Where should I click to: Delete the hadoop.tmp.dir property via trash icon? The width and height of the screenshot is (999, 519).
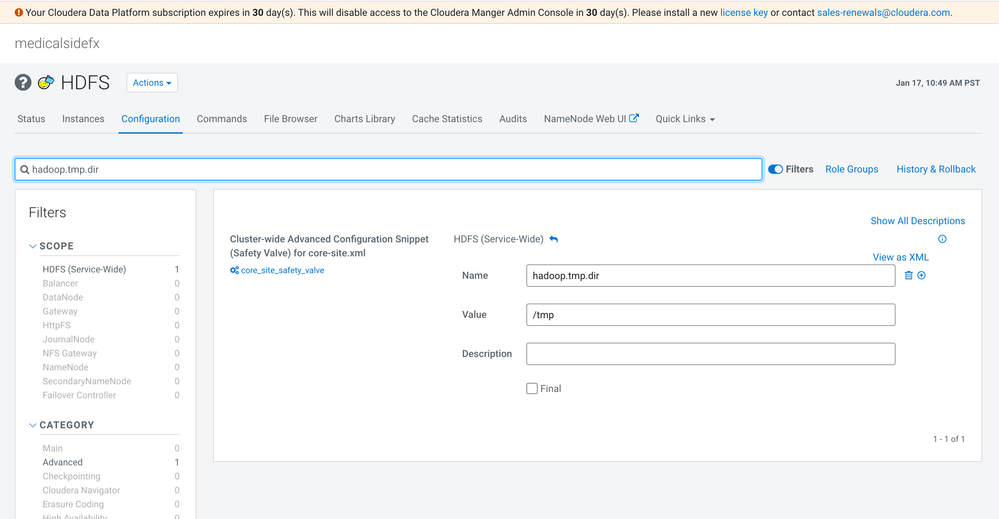(x=909, y=275)
